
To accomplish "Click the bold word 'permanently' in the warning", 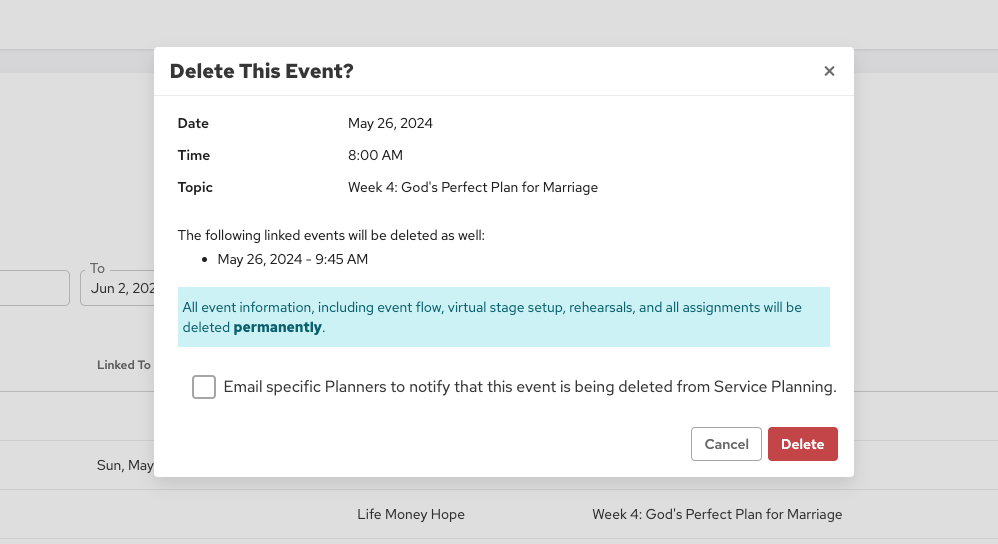I will point(277,327).
